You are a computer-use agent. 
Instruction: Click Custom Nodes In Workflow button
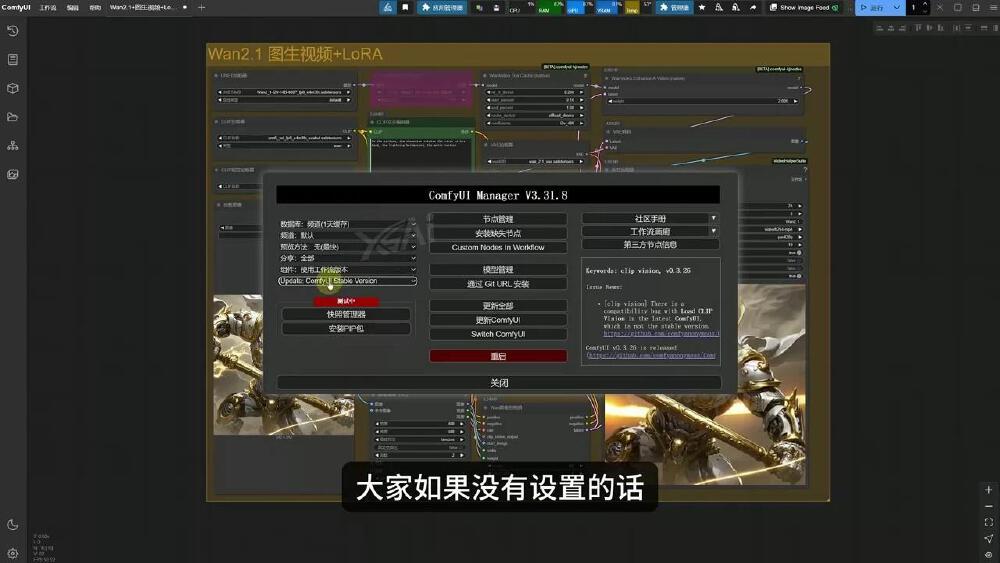click(498, 247)
